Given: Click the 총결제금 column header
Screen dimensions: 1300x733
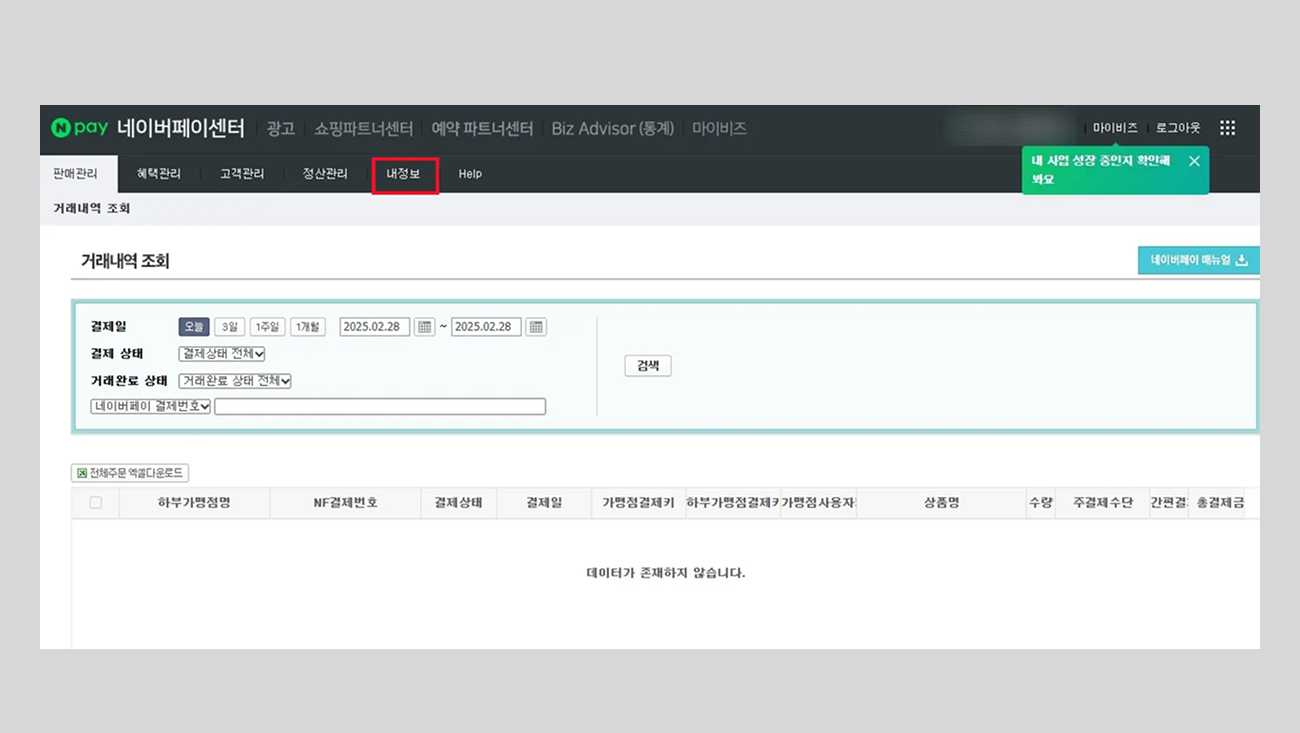Looking at the screenshot, I should click(x=1221, y=503).
